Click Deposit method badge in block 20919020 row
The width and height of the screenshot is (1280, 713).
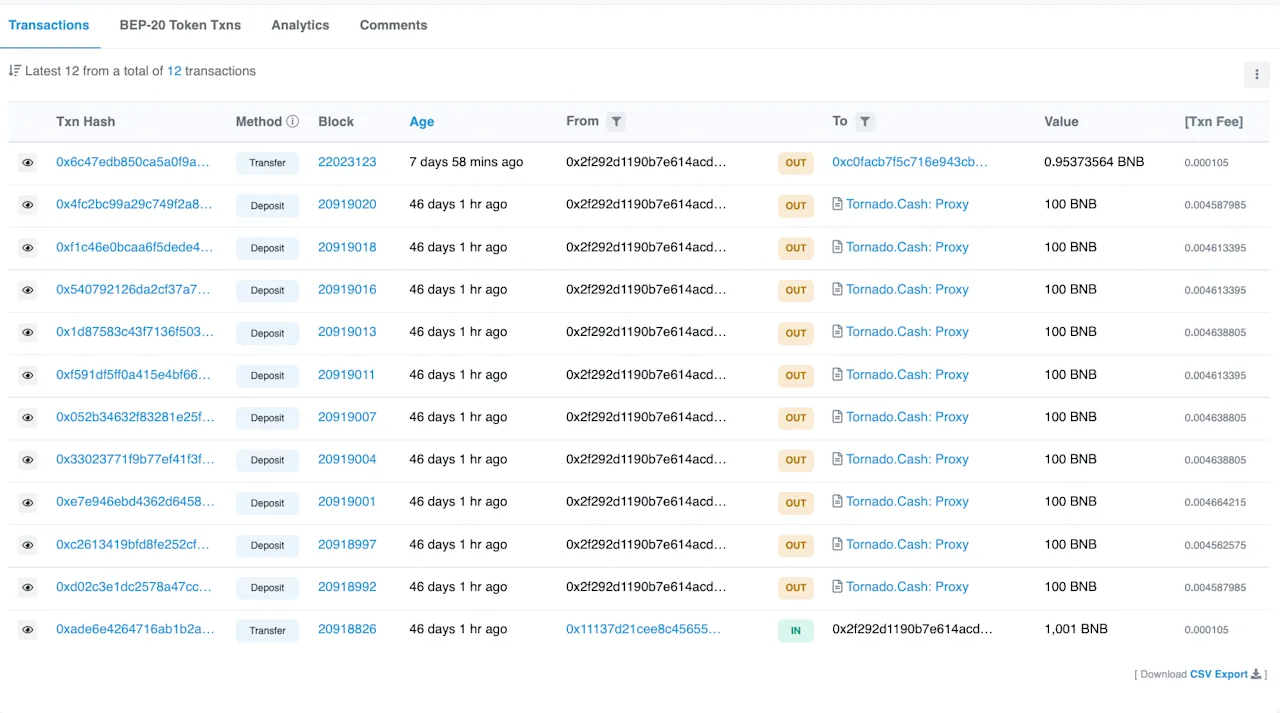tap(267, 206)
